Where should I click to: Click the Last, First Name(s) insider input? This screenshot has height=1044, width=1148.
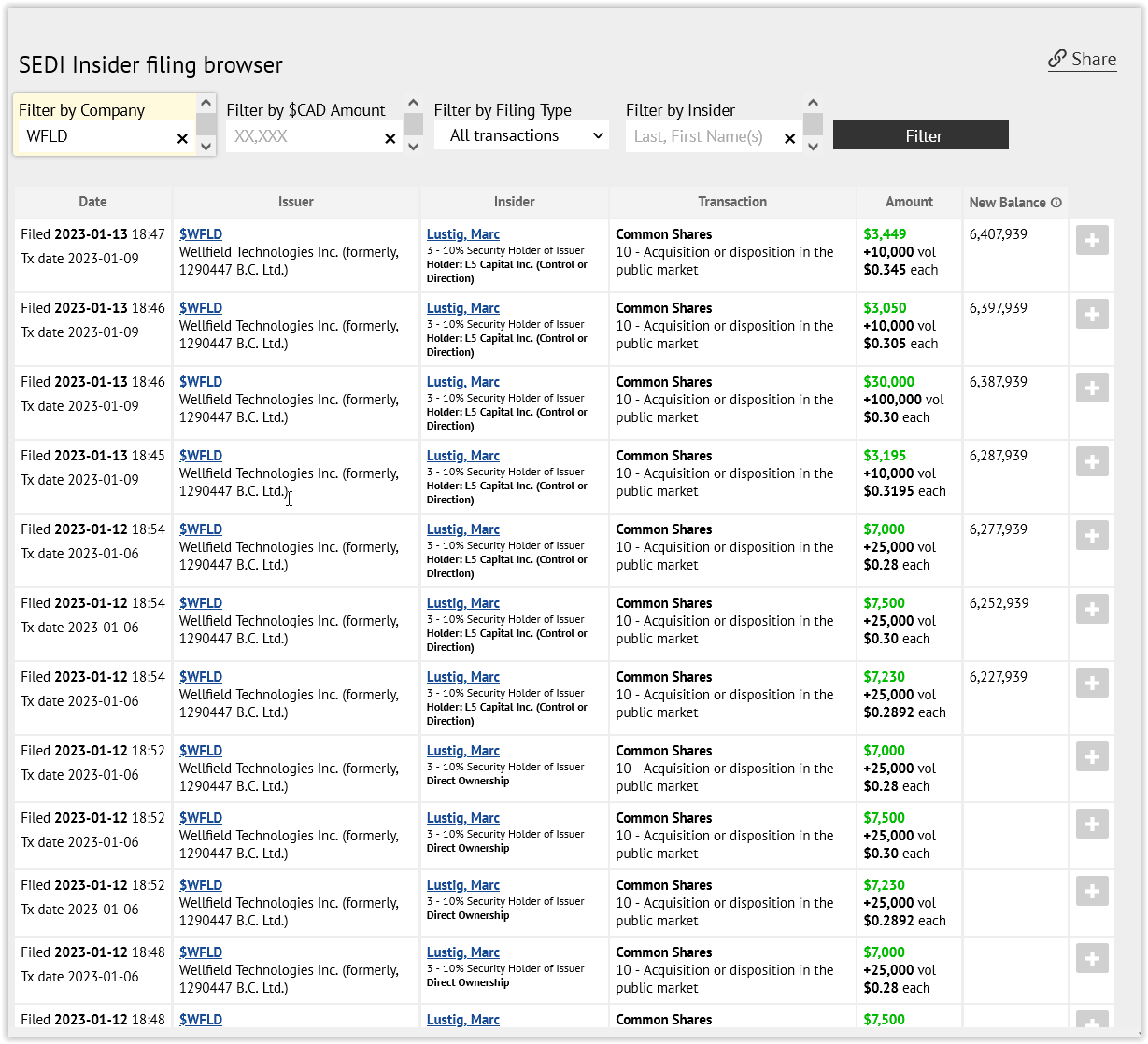(701, 136)
